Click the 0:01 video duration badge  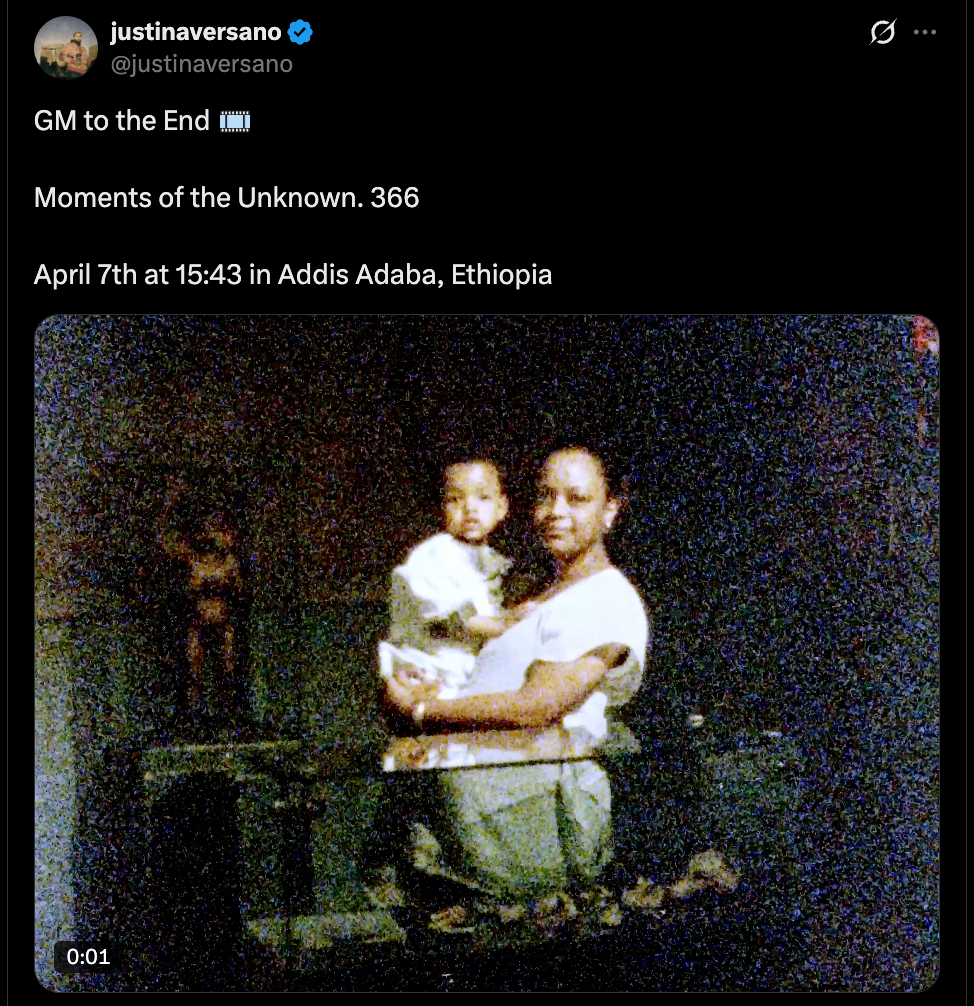(88, 956)
